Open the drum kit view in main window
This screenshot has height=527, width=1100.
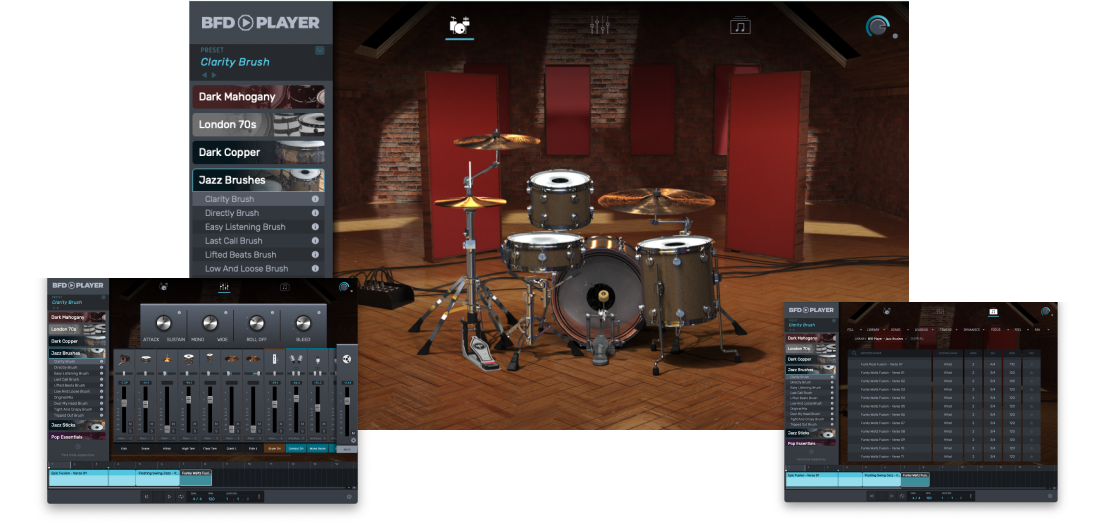(459, 27)
